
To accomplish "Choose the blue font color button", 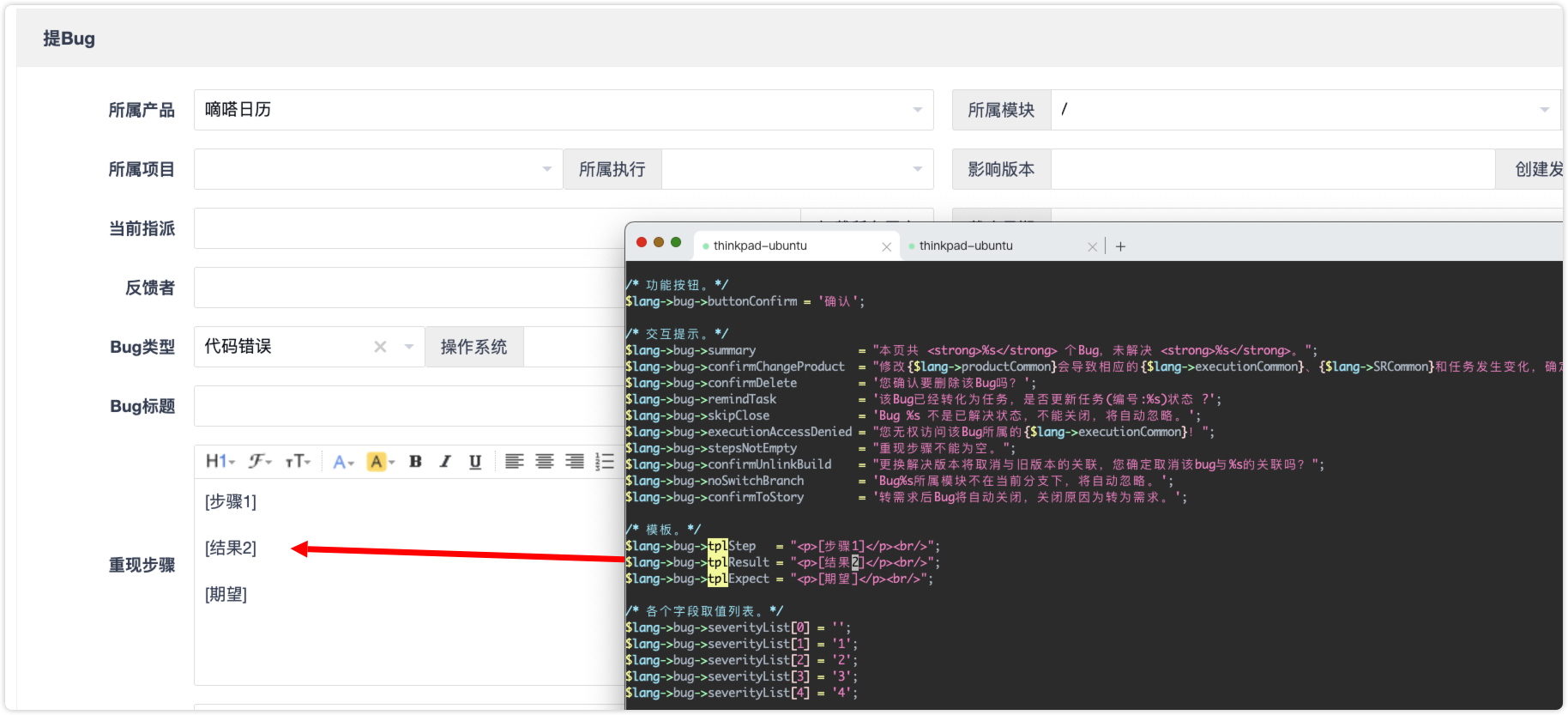I will pos(341,462).
